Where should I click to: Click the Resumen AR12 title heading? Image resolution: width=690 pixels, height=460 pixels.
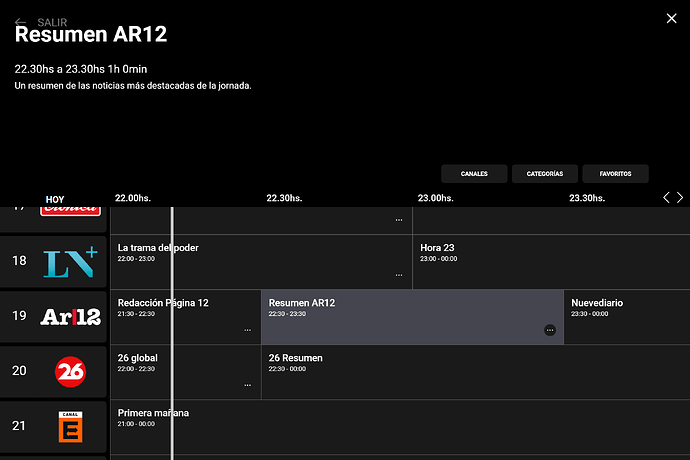tap(91, 34)
